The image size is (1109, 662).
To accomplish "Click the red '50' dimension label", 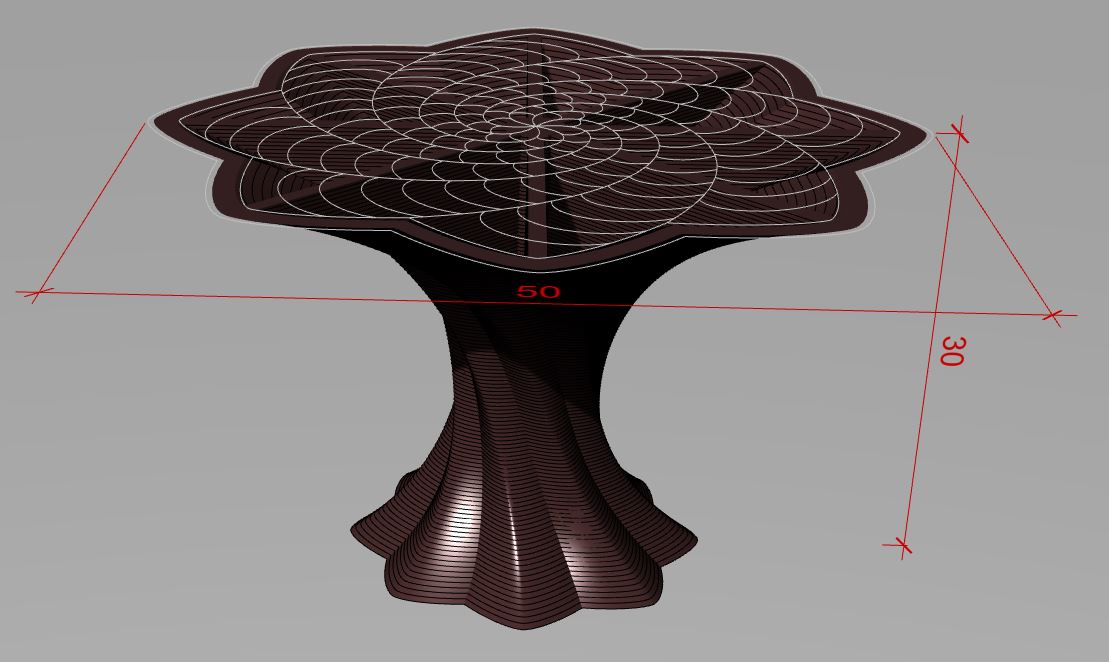I will (538, 291).
